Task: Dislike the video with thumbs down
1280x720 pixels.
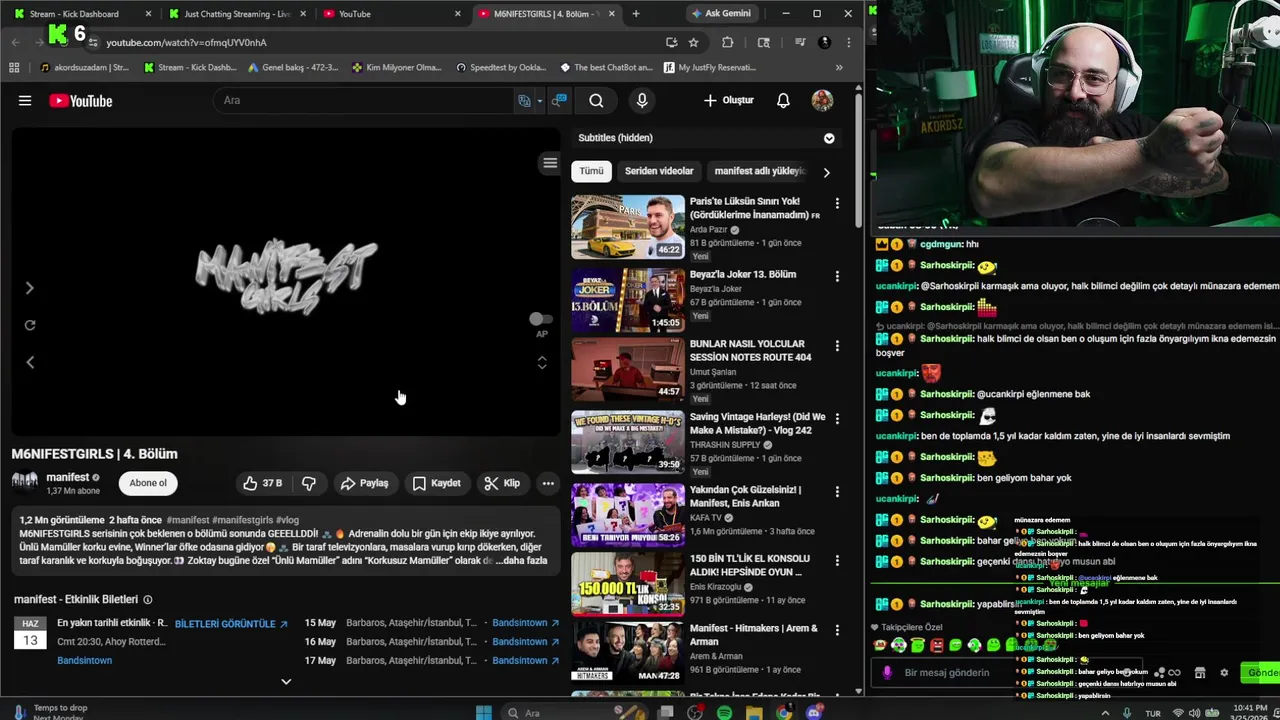Action: (x=309, y=483)
